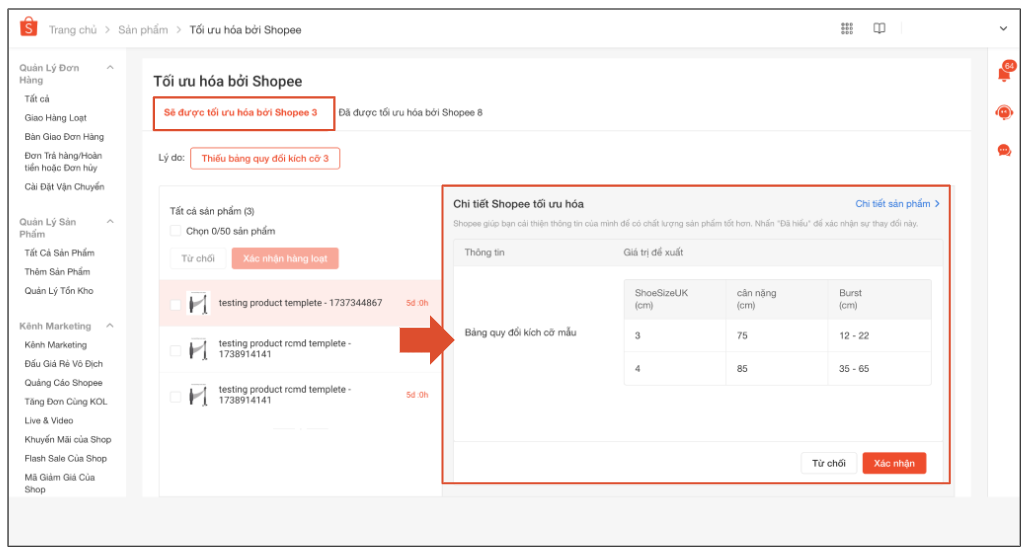
Task: Open 'Đấu Giá Rẻ Vô Địch' in sidebar
Action: click(64, 364)
